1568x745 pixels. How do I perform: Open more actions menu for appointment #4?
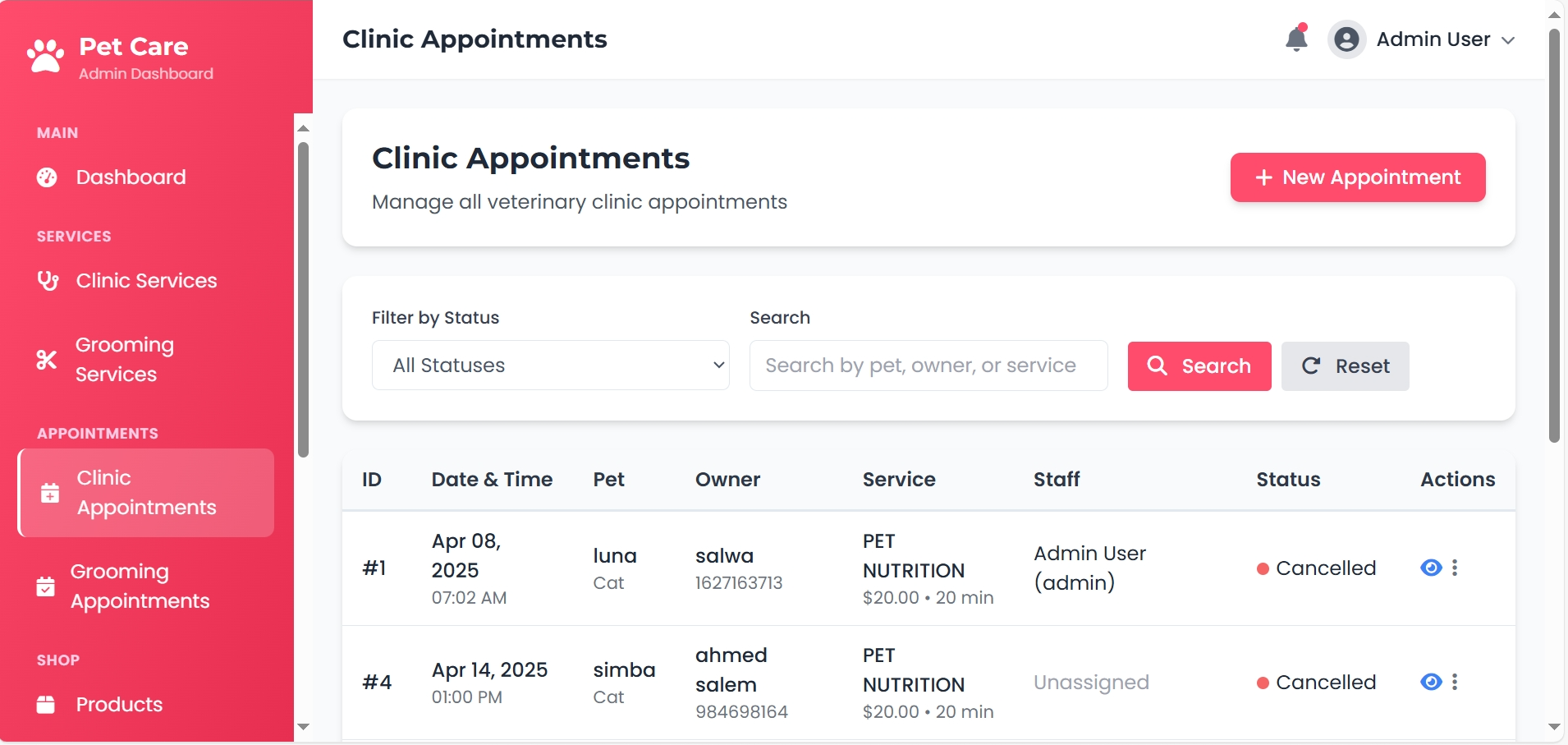click(1455, 682)
